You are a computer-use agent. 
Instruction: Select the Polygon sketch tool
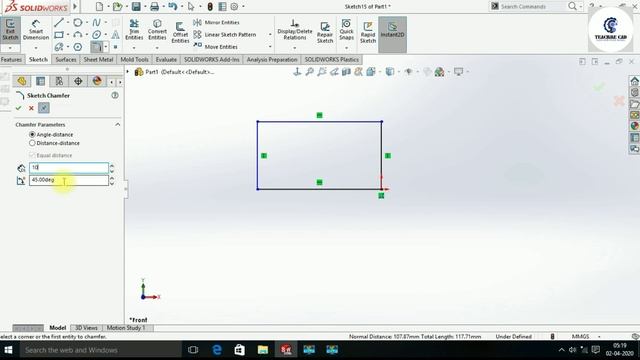click(x=78, y=47)
